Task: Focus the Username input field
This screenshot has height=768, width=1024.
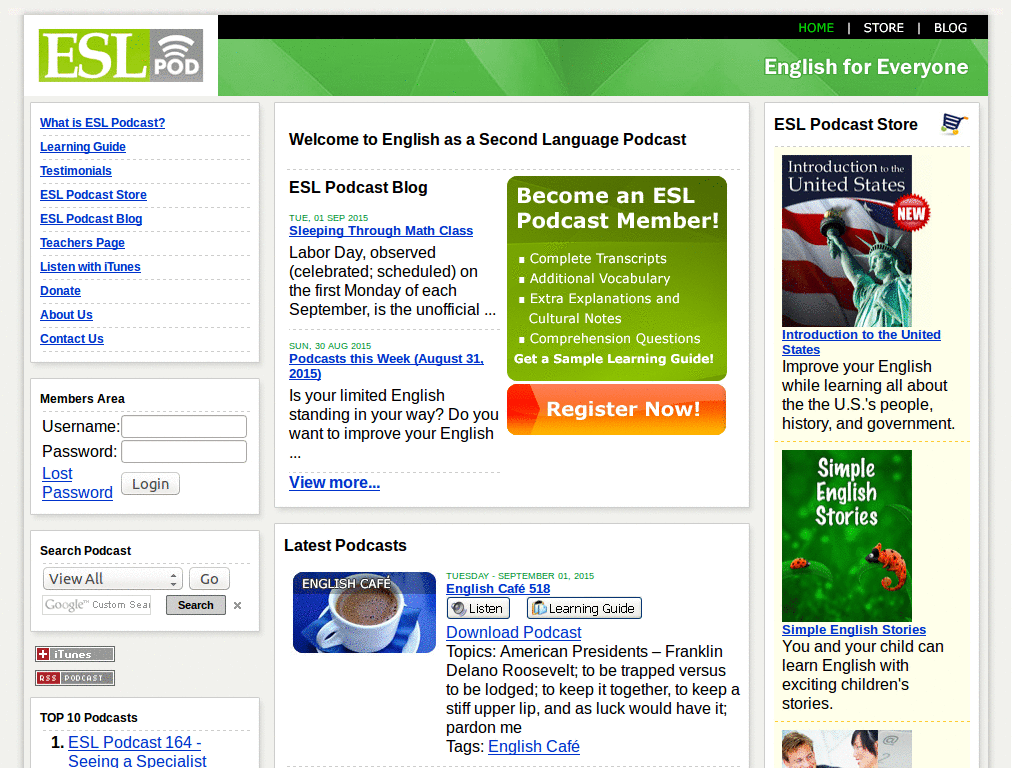Action: 184,426
